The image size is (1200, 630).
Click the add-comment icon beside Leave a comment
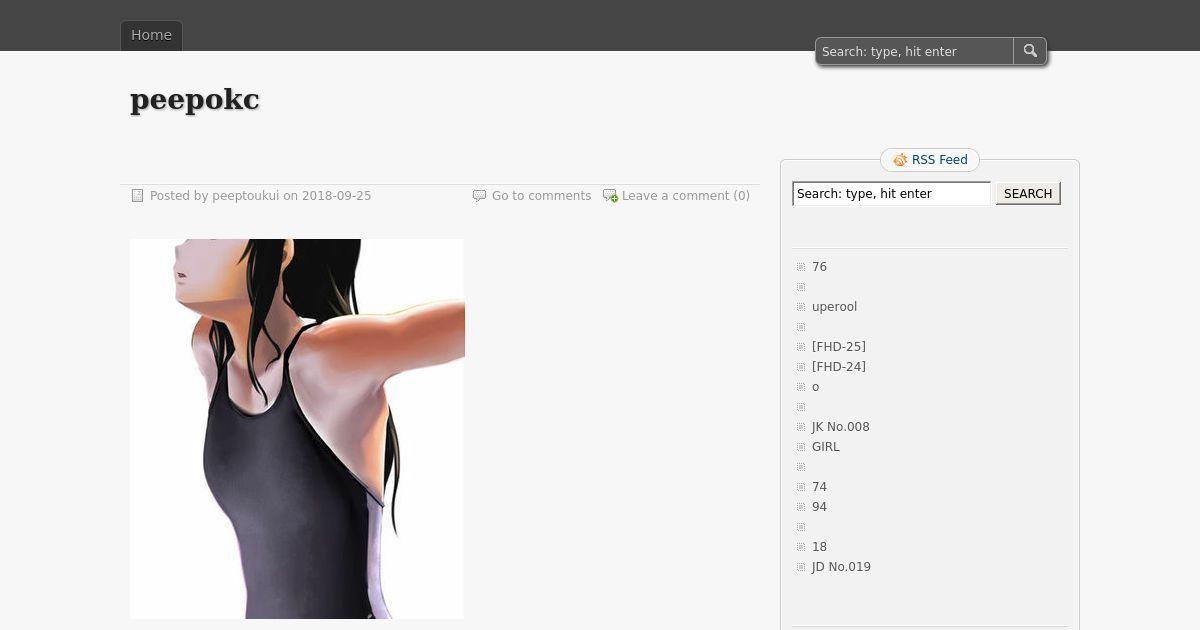click(x=610, y=196)
